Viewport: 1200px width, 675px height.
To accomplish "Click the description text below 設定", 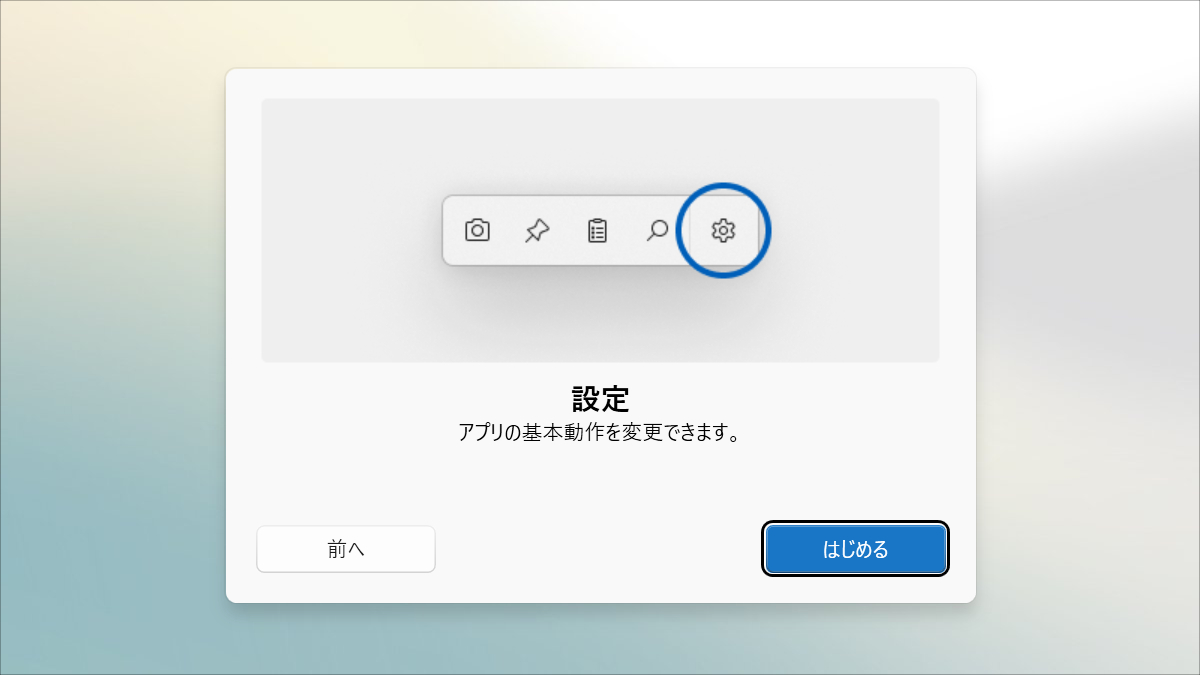I will click(600, 432).
